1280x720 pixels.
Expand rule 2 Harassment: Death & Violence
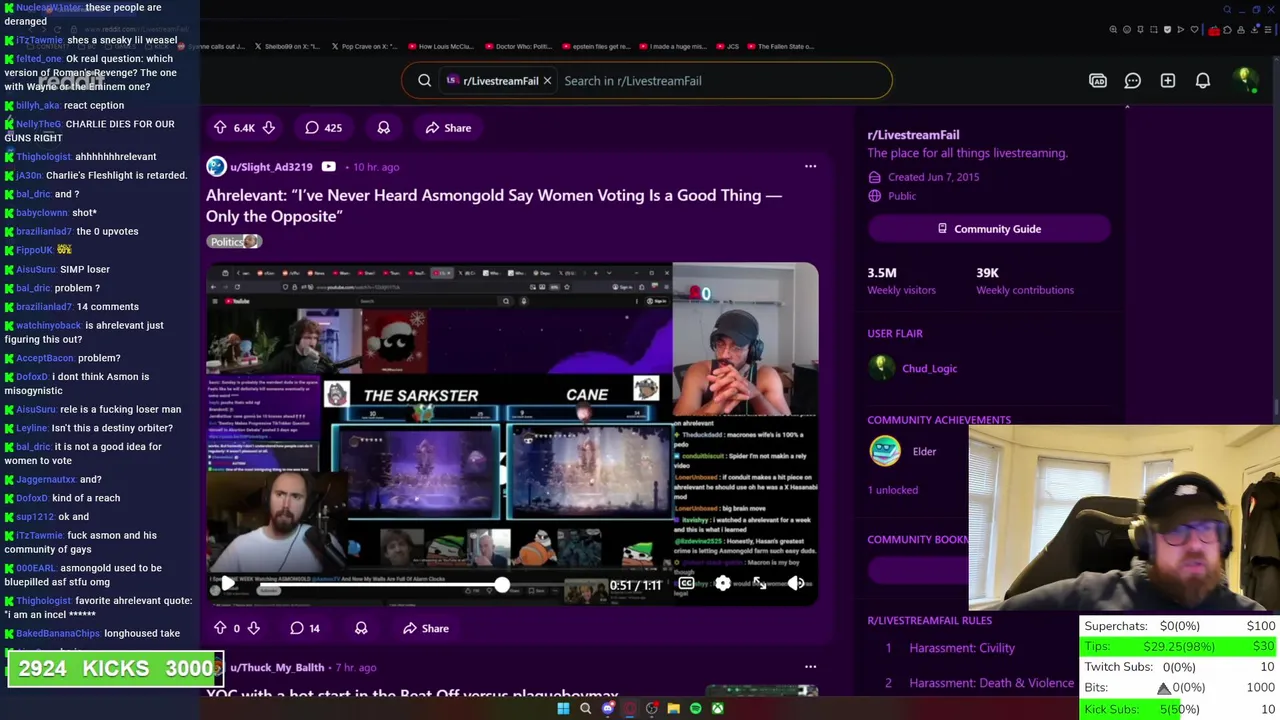point(991,683)
